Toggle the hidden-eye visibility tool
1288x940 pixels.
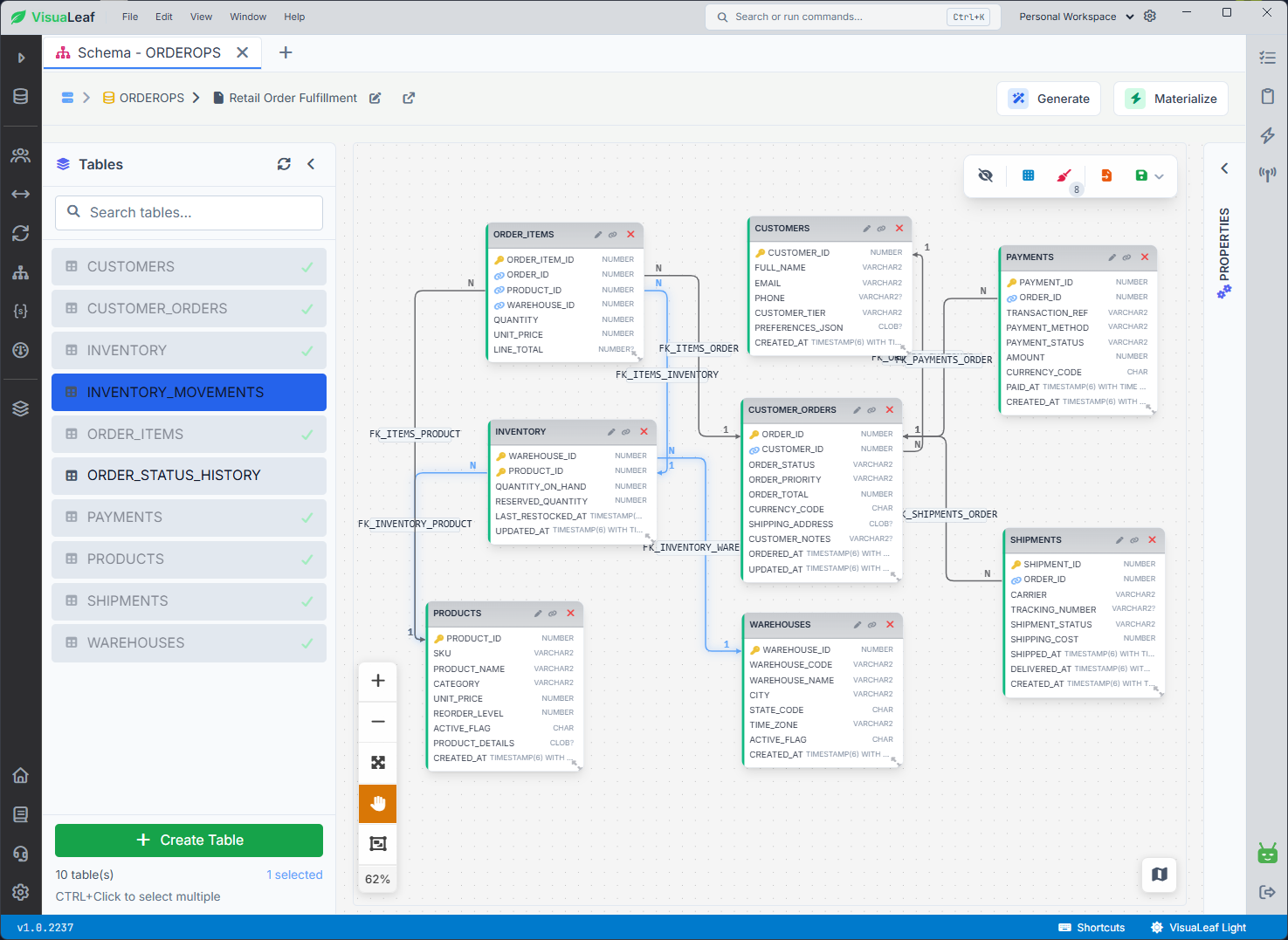click(x=986, y=175)
